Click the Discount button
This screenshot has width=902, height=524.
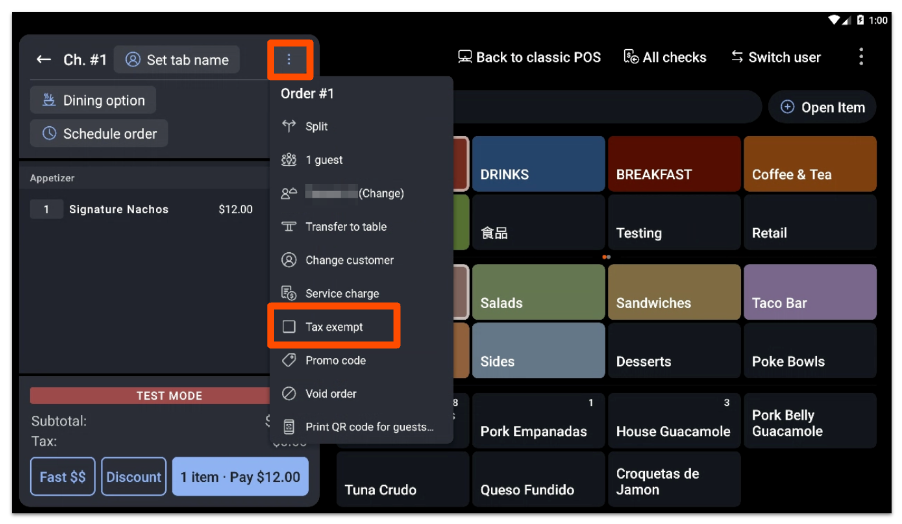(x=133, y=477)
